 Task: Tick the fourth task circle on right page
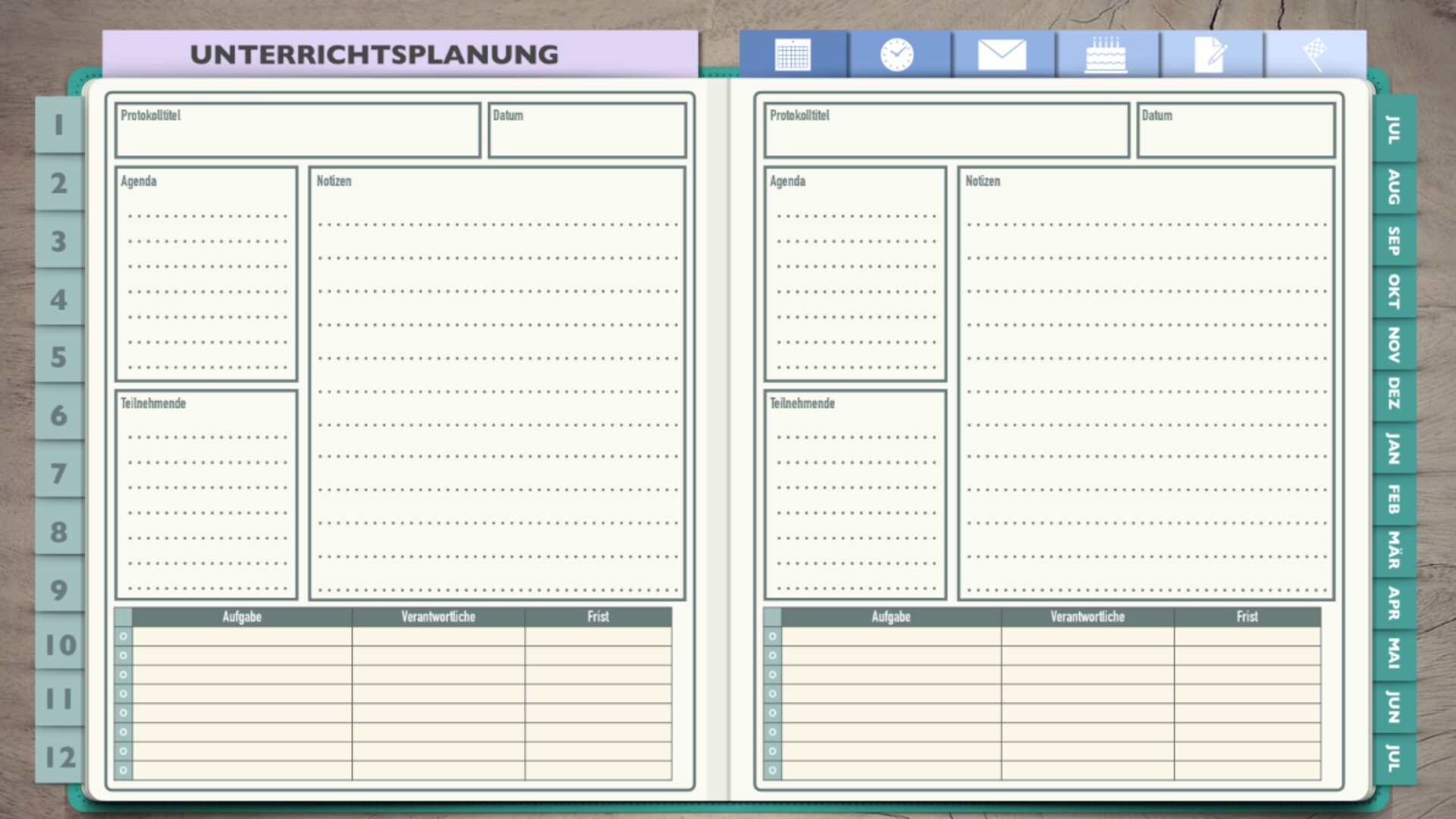click(772, 694)
